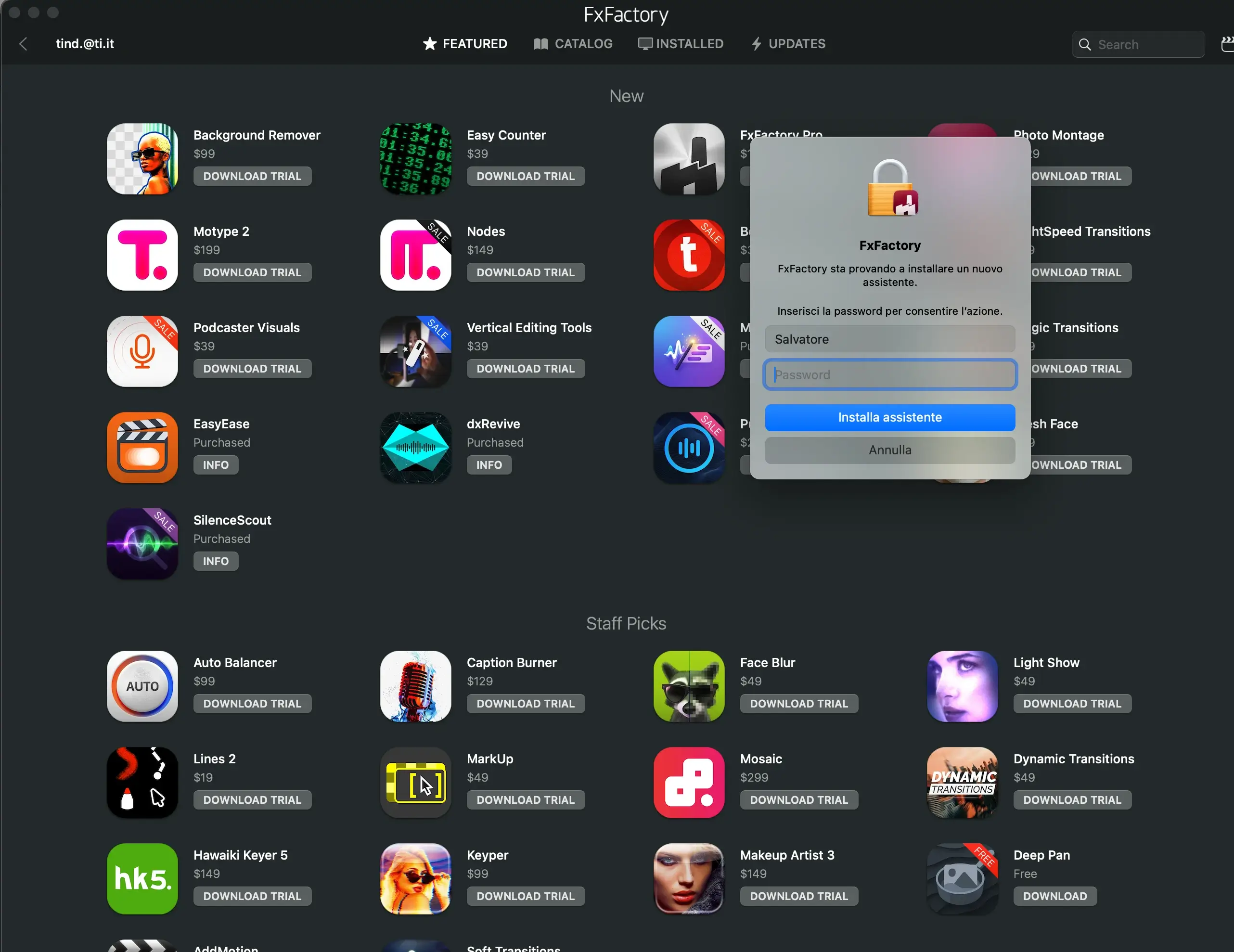Open the Deep Pan app icon
This screenshot has height=952, width=1234.
[963, 879]
